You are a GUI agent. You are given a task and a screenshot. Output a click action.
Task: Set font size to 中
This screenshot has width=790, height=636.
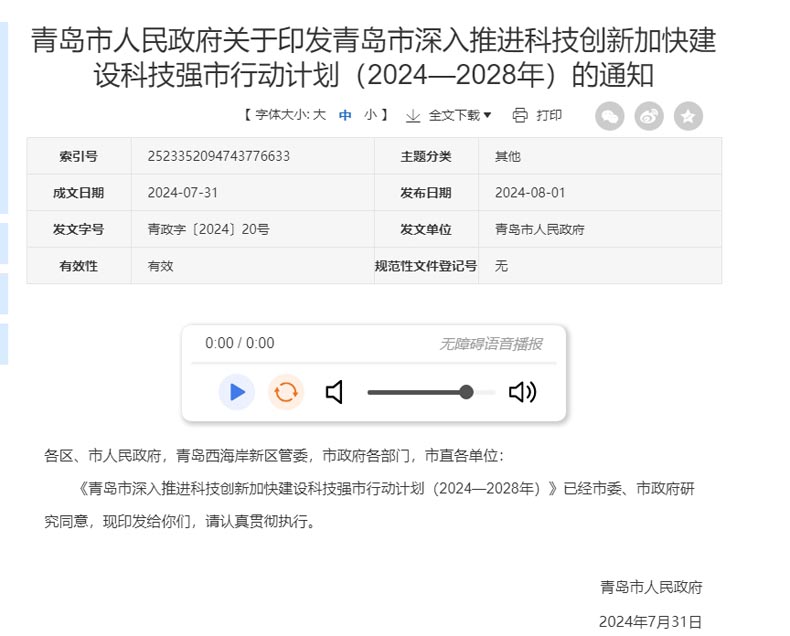[345, 115]
